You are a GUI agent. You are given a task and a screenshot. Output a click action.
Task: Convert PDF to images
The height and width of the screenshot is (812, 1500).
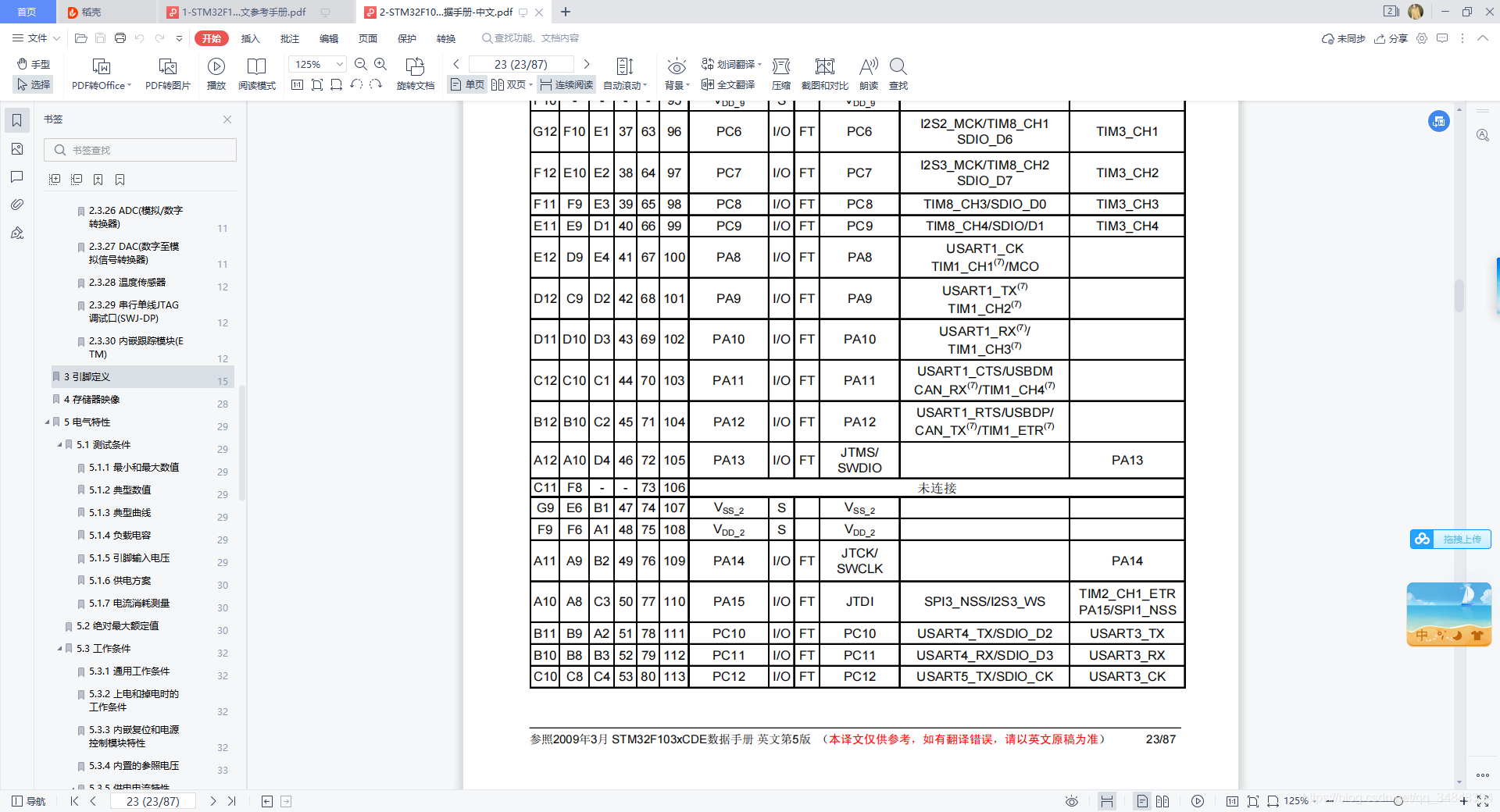coord(167,75)
